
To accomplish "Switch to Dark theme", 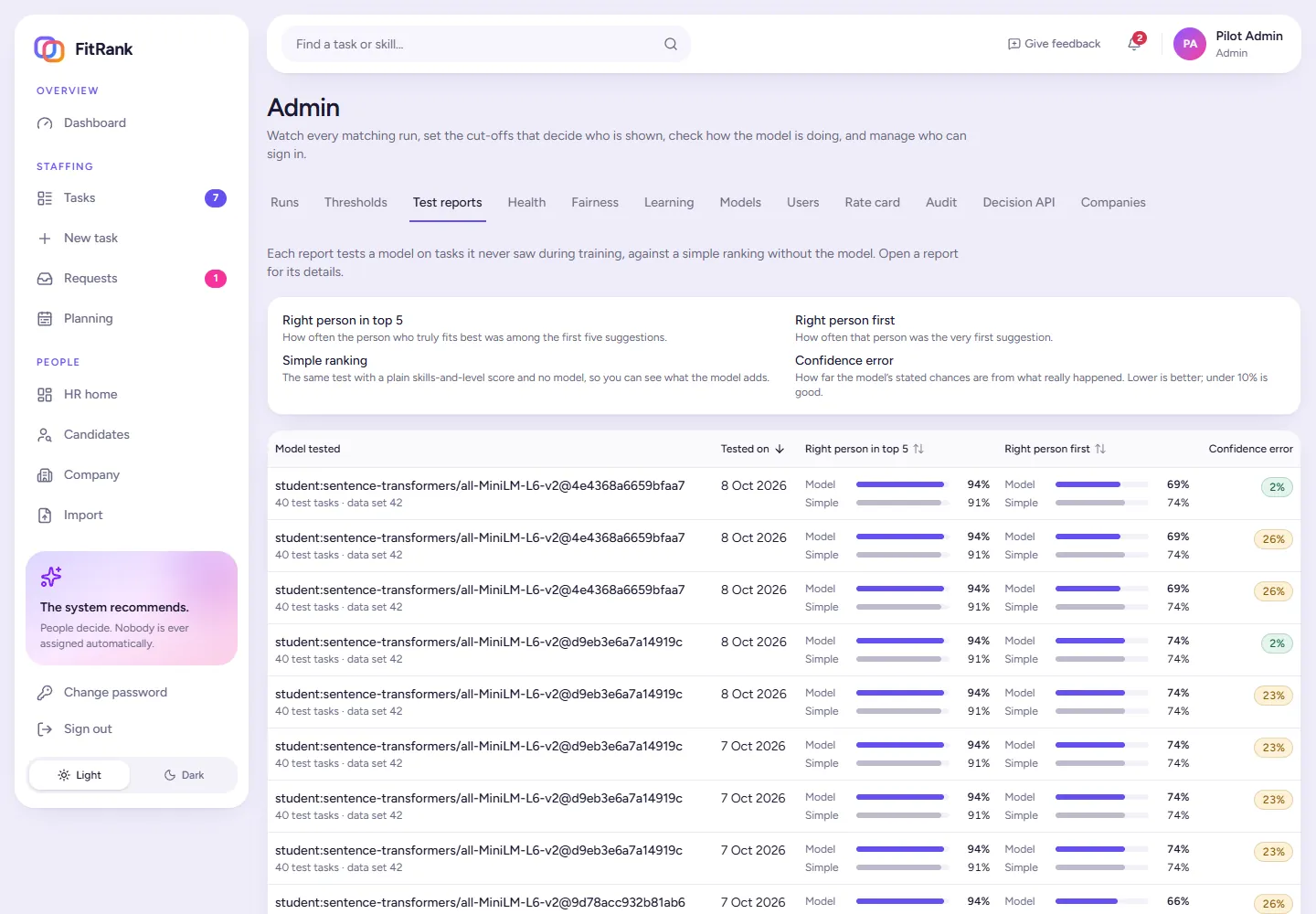I will 184,775.
